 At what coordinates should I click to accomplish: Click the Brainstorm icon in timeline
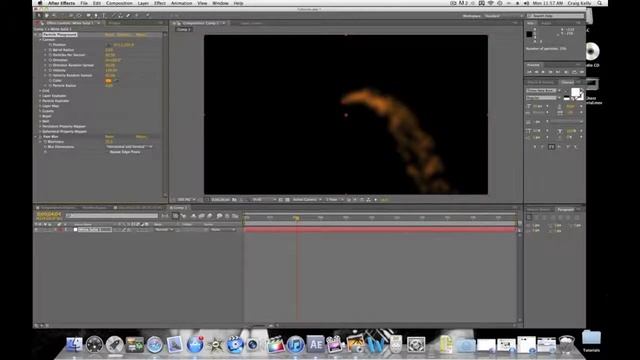(219, 216)
